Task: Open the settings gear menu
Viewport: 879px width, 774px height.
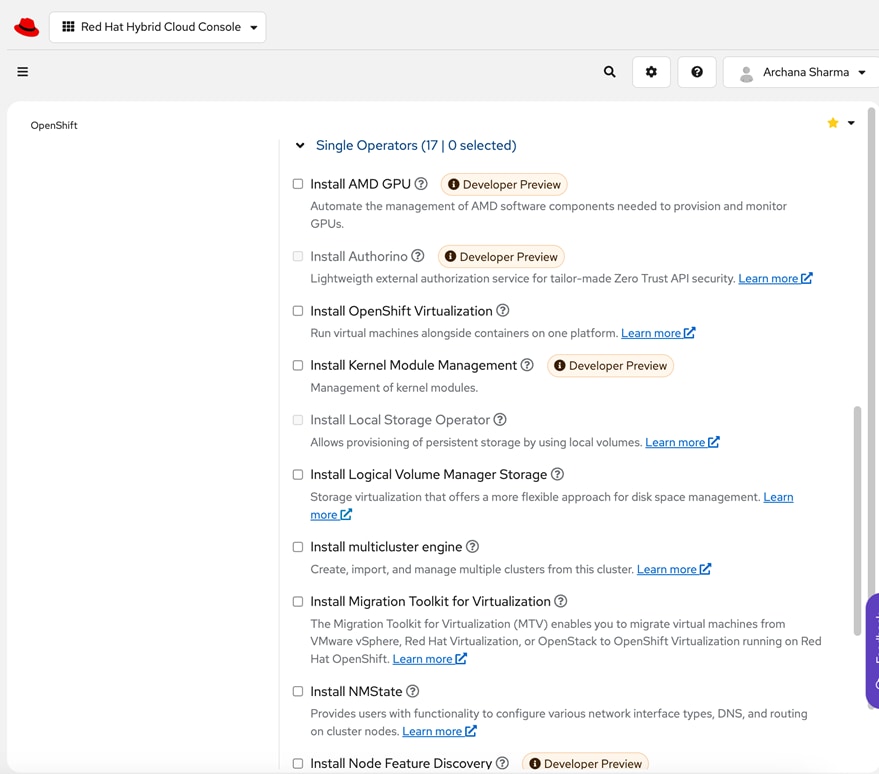Action: (651, 72)
